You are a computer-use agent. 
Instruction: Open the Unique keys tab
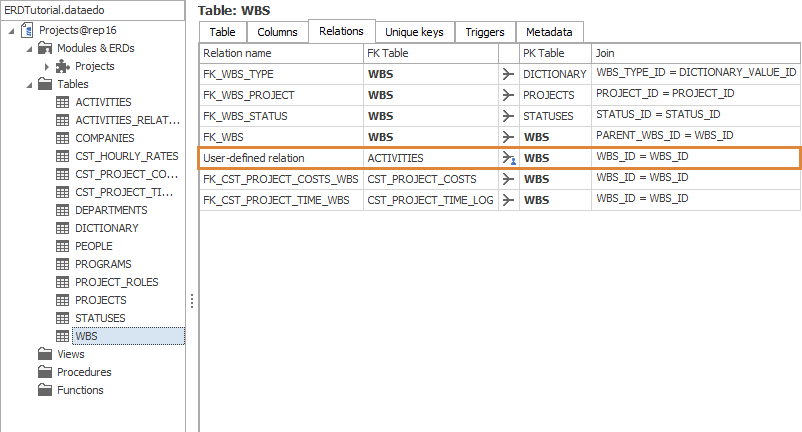[x=414, y=32]
